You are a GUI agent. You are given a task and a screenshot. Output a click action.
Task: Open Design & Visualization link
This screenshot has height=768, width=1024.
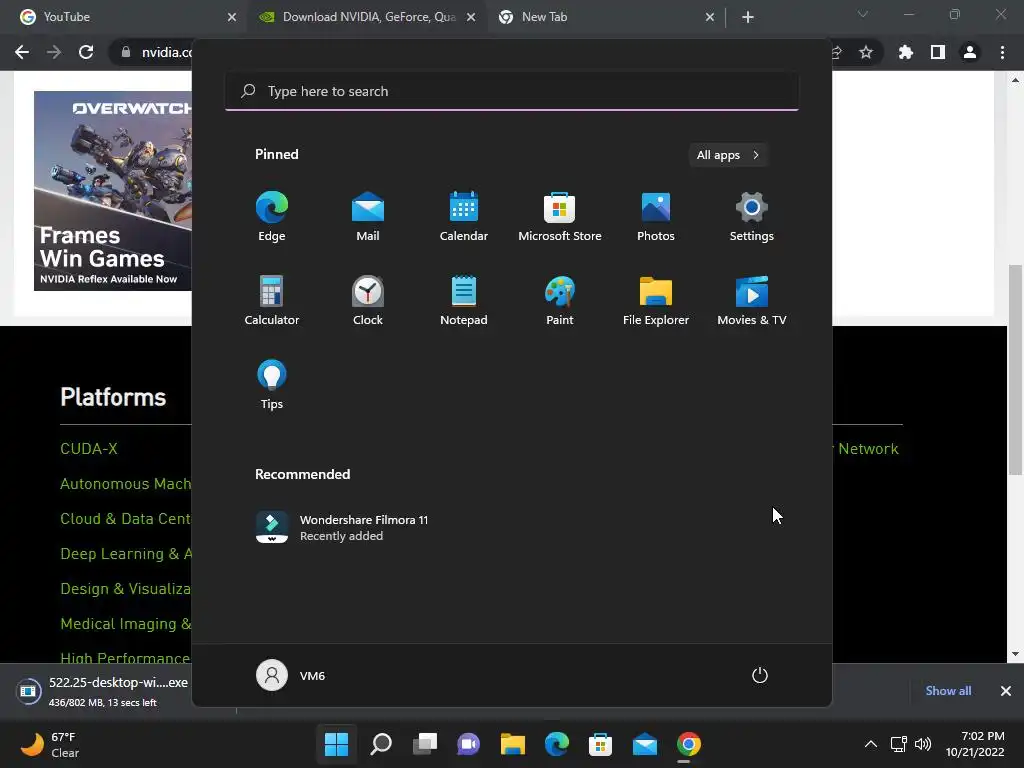pos(125,588)
